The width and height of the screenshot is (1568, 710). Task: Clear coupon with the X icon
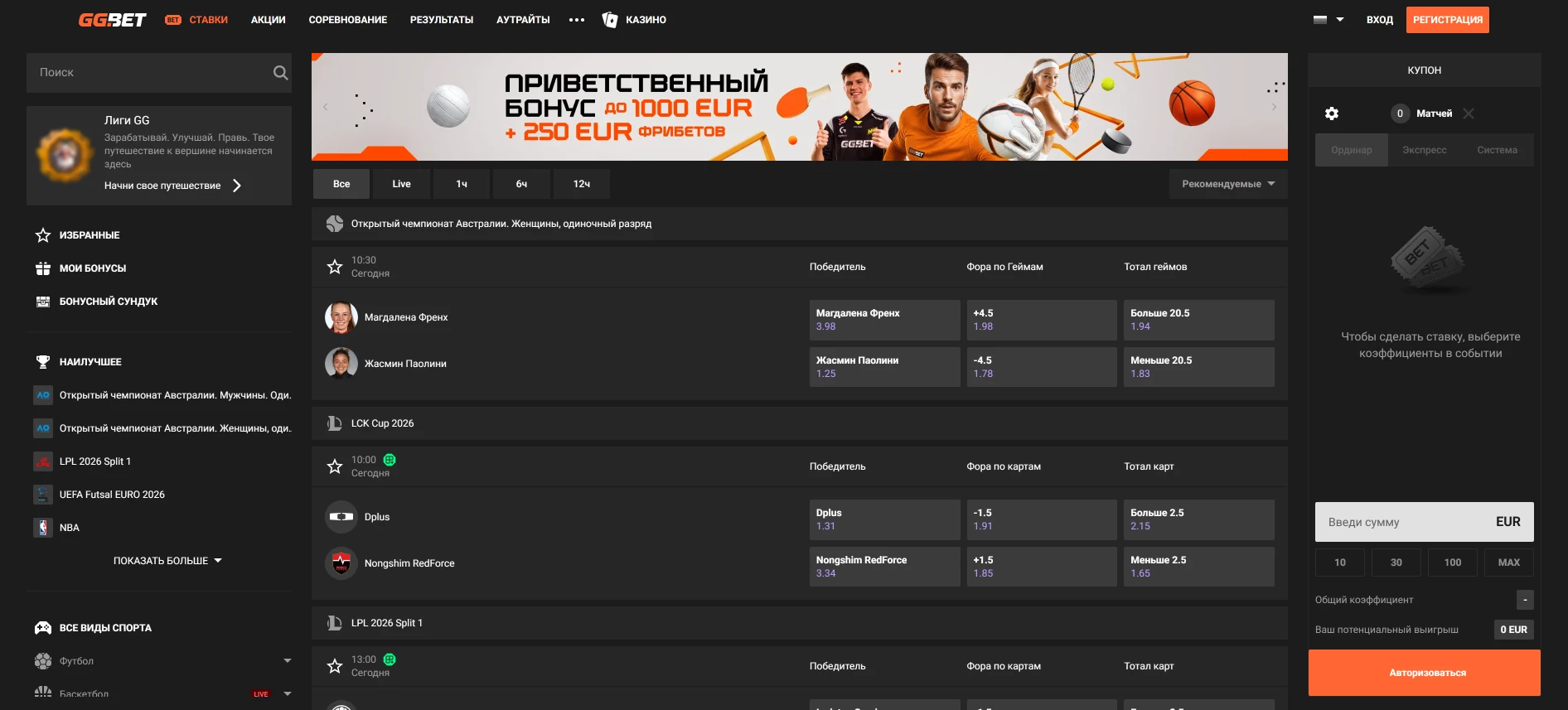click(1469, 114)
